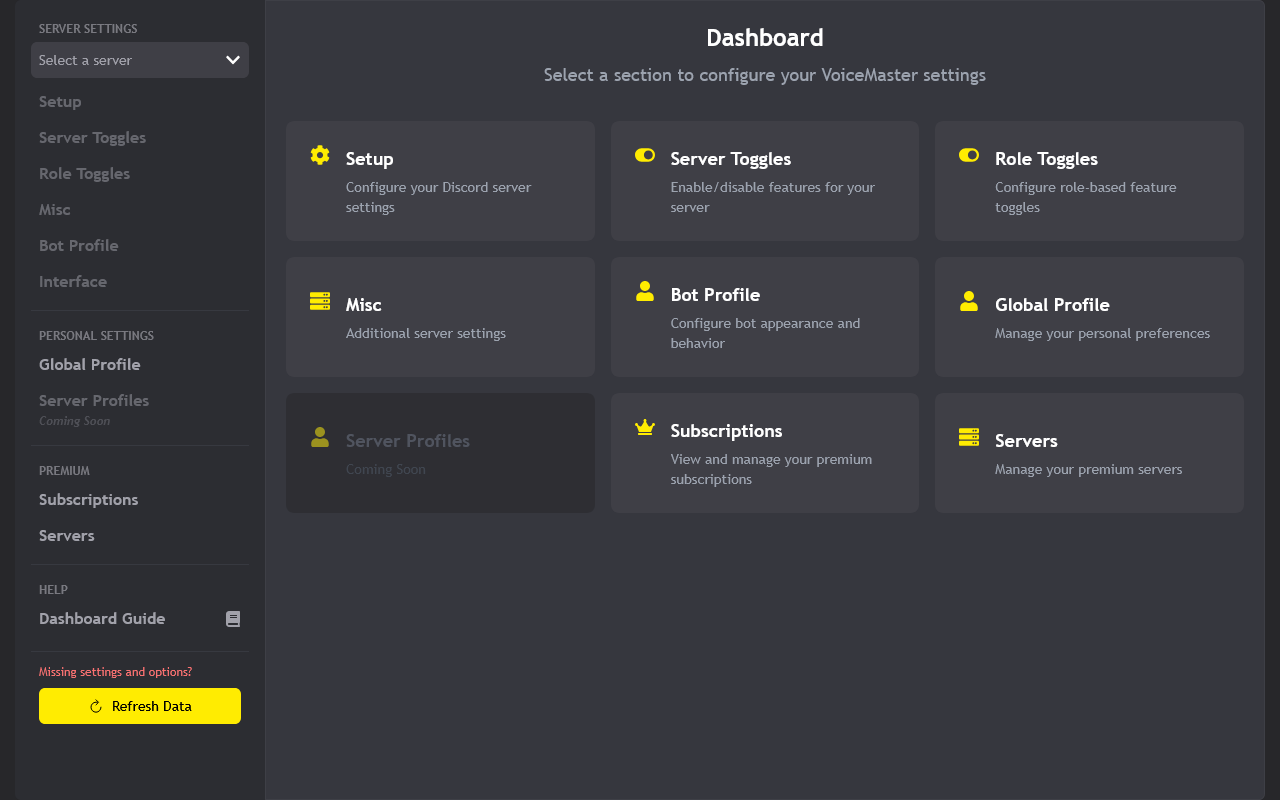Open Global Profile under Personal Settings
This screenshot has width=1280, height=800.
click(89, 364)
